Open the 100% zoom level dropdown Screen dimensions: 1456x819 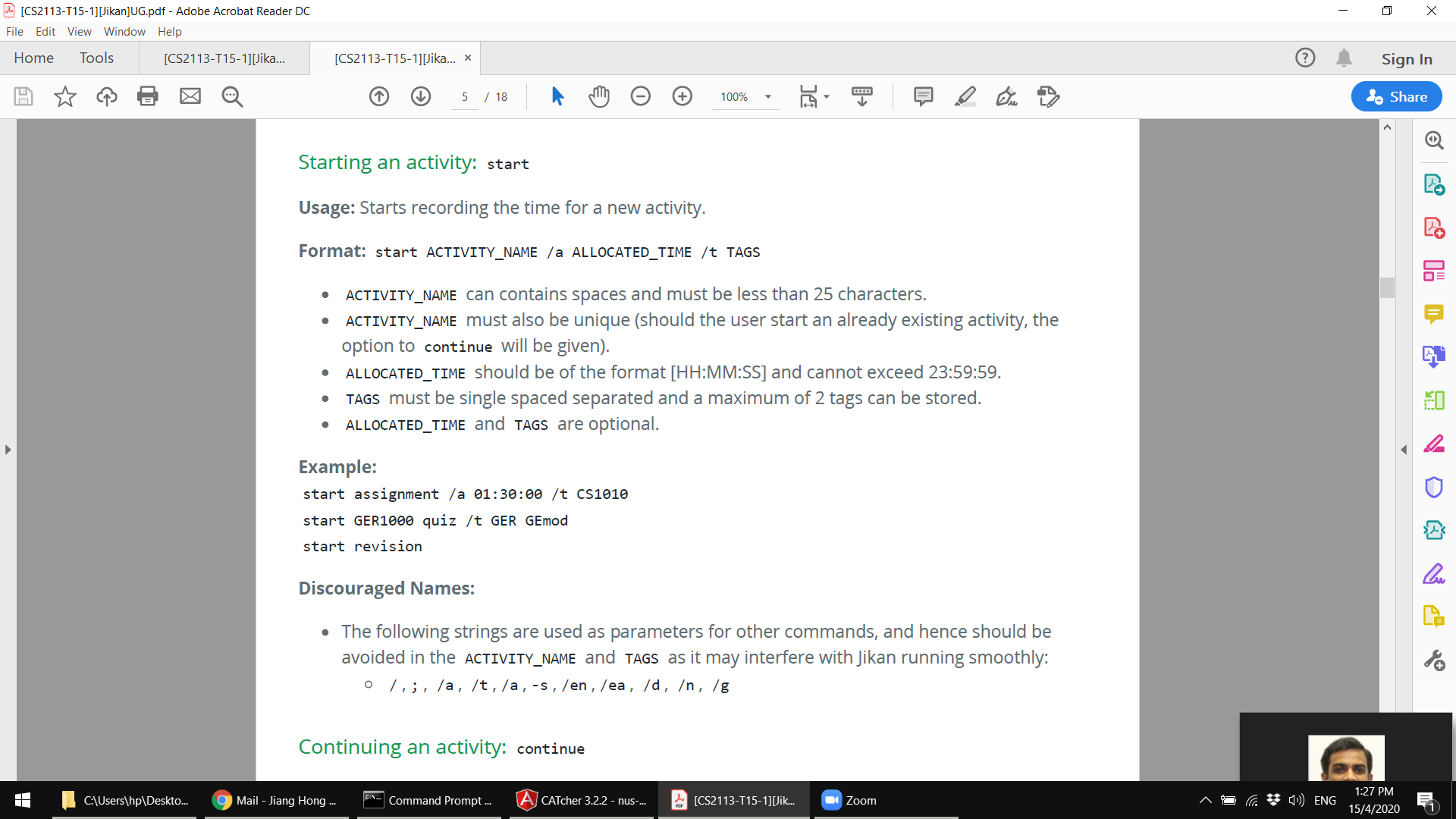point(767,97)
